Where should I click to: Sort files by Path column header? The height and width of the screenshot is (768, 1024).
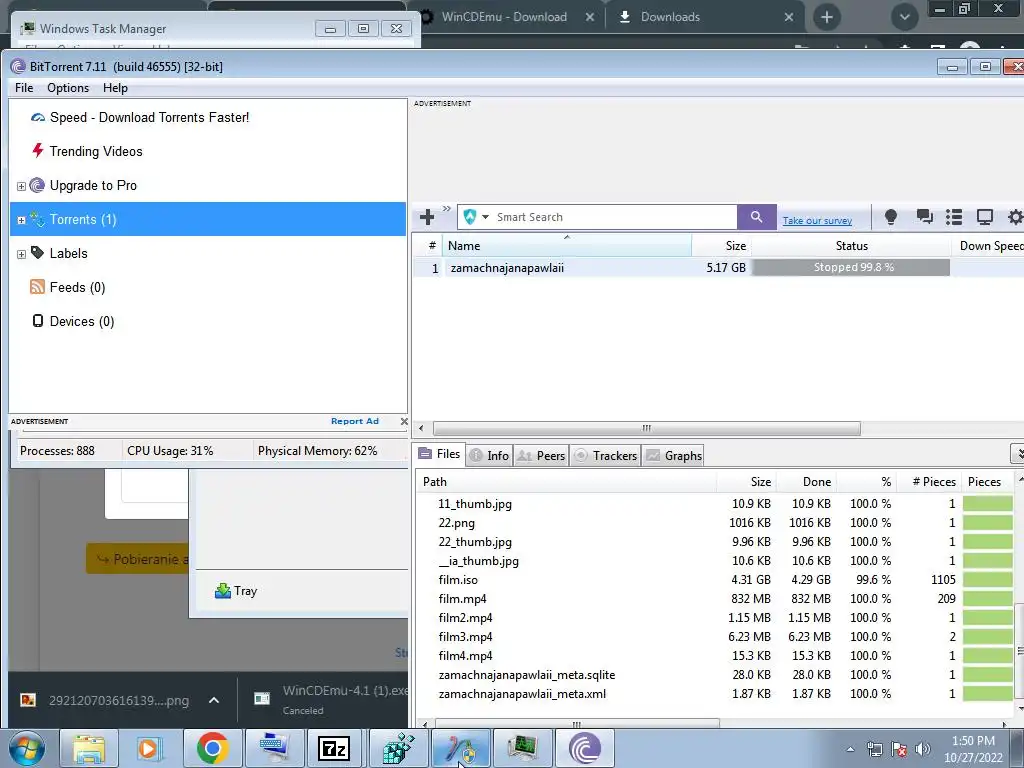(567, 481)
